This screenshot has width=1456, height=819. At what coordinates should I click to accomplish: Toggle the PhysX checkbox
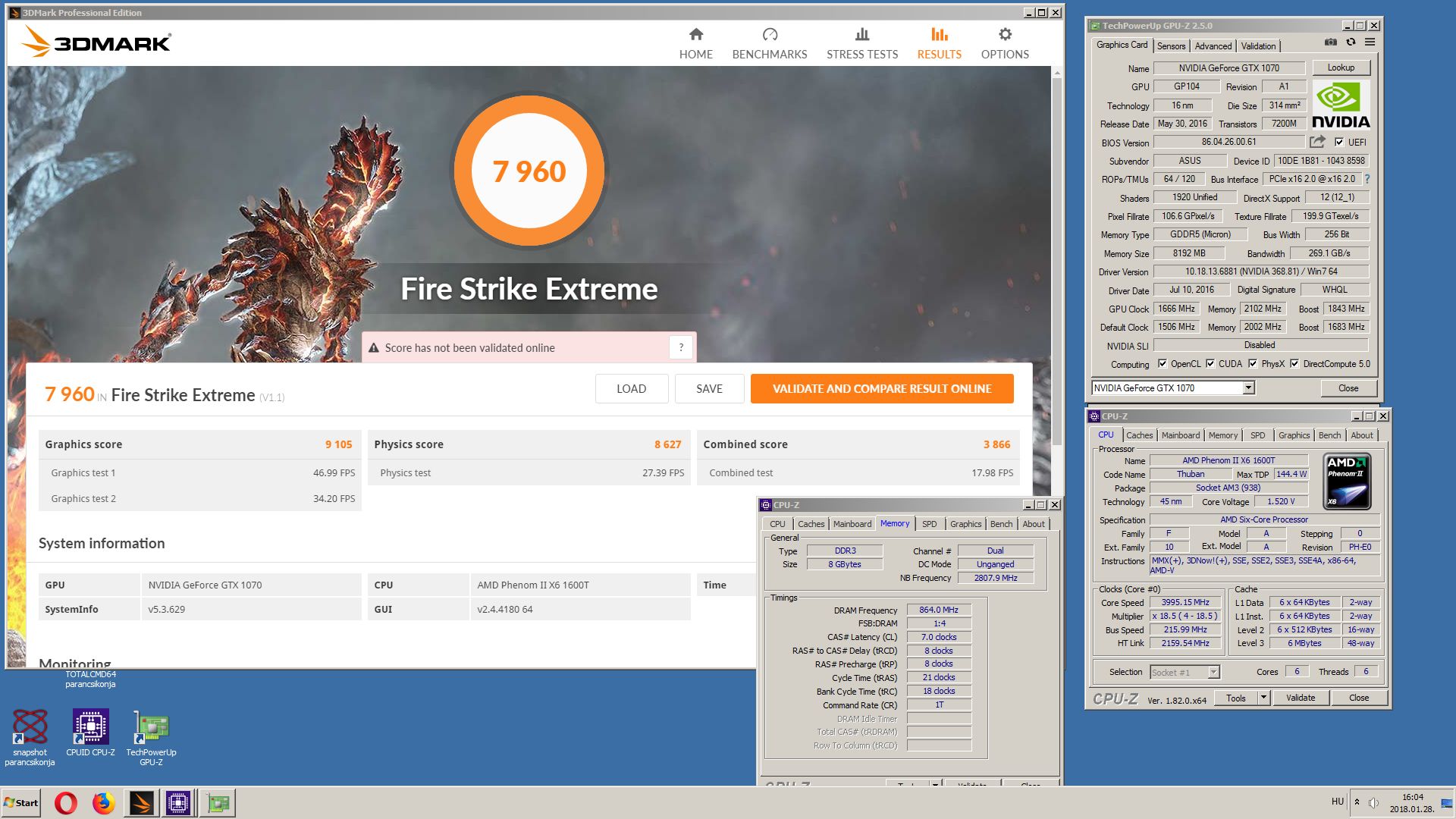(1253, 364)
